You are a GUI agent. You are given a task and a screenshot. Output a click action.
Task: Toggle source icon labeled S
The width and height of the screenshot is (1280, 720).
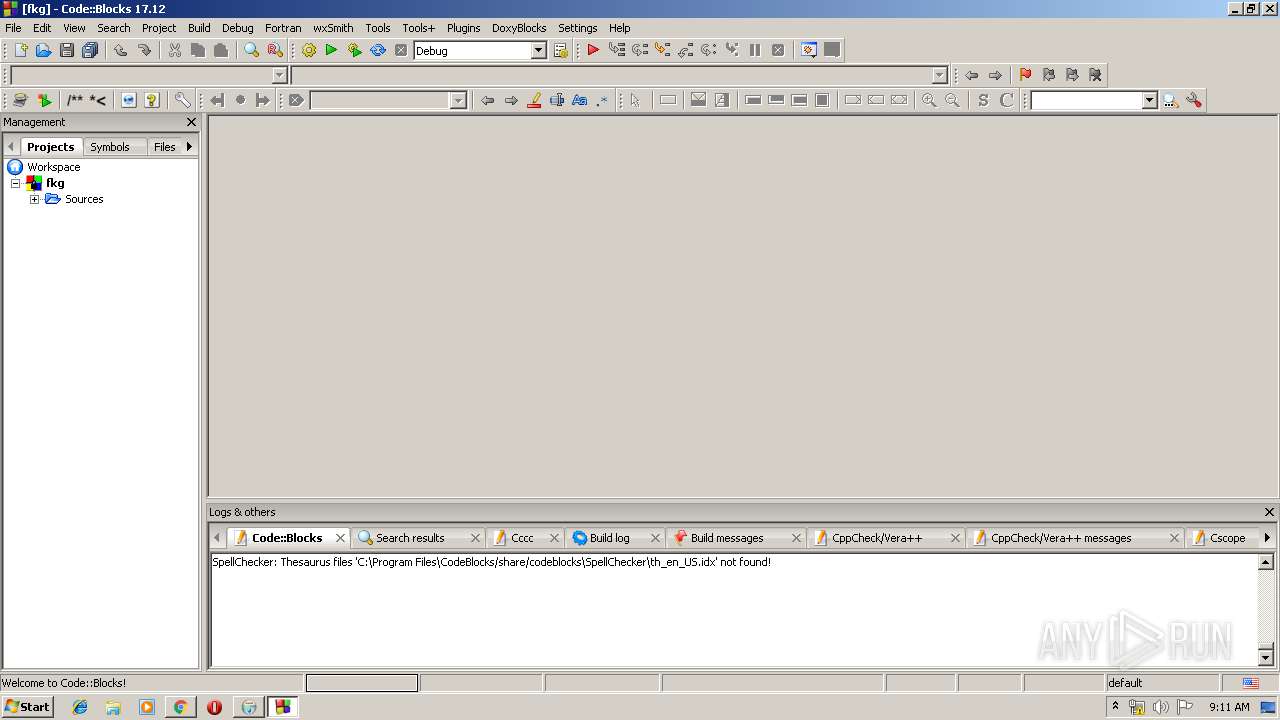pyautogui.click(x=983, y=100)
